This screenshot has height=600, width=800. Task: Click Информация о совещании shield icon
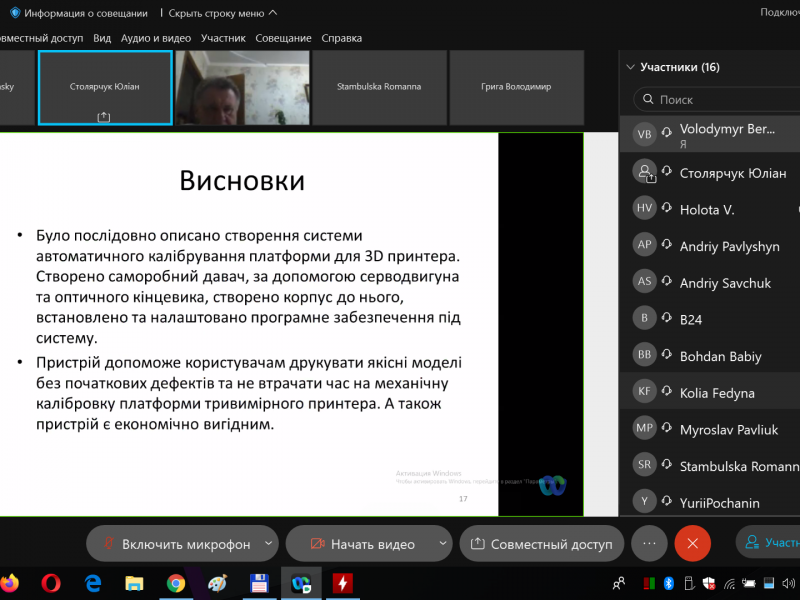click(15, 13)
